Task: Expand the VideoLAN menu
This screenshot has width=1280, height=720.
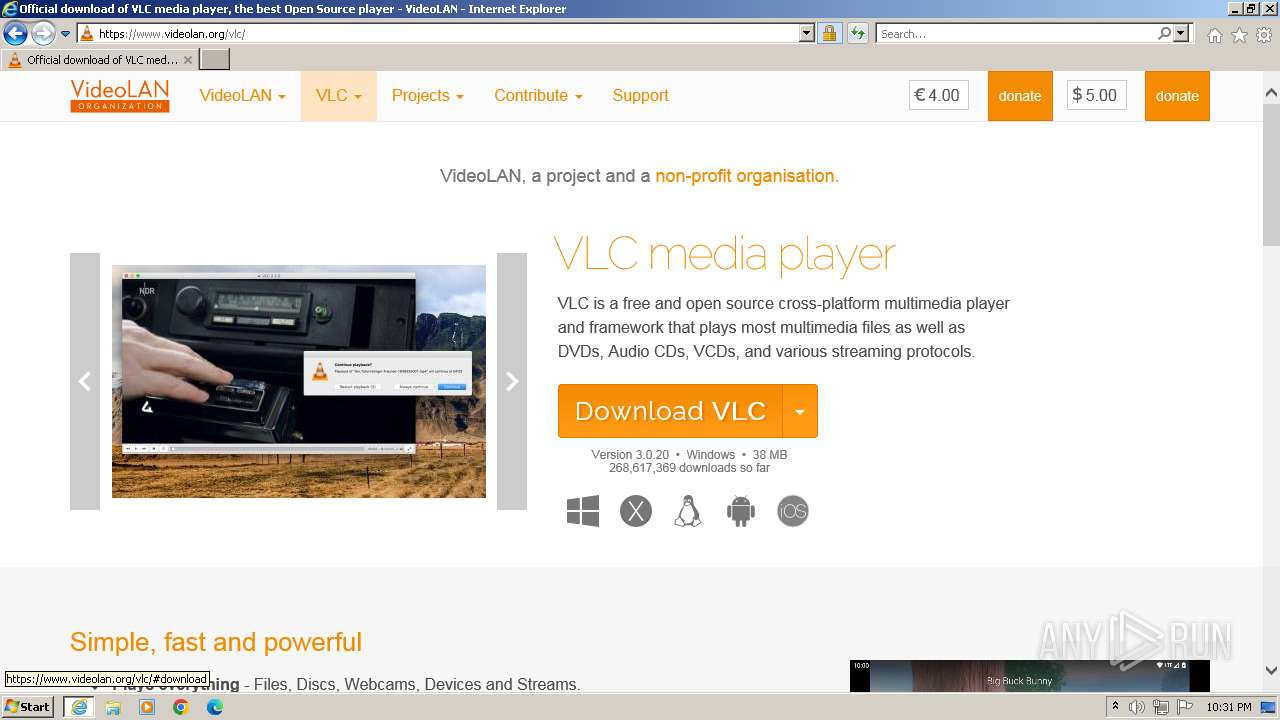Action: click(242, 96)
